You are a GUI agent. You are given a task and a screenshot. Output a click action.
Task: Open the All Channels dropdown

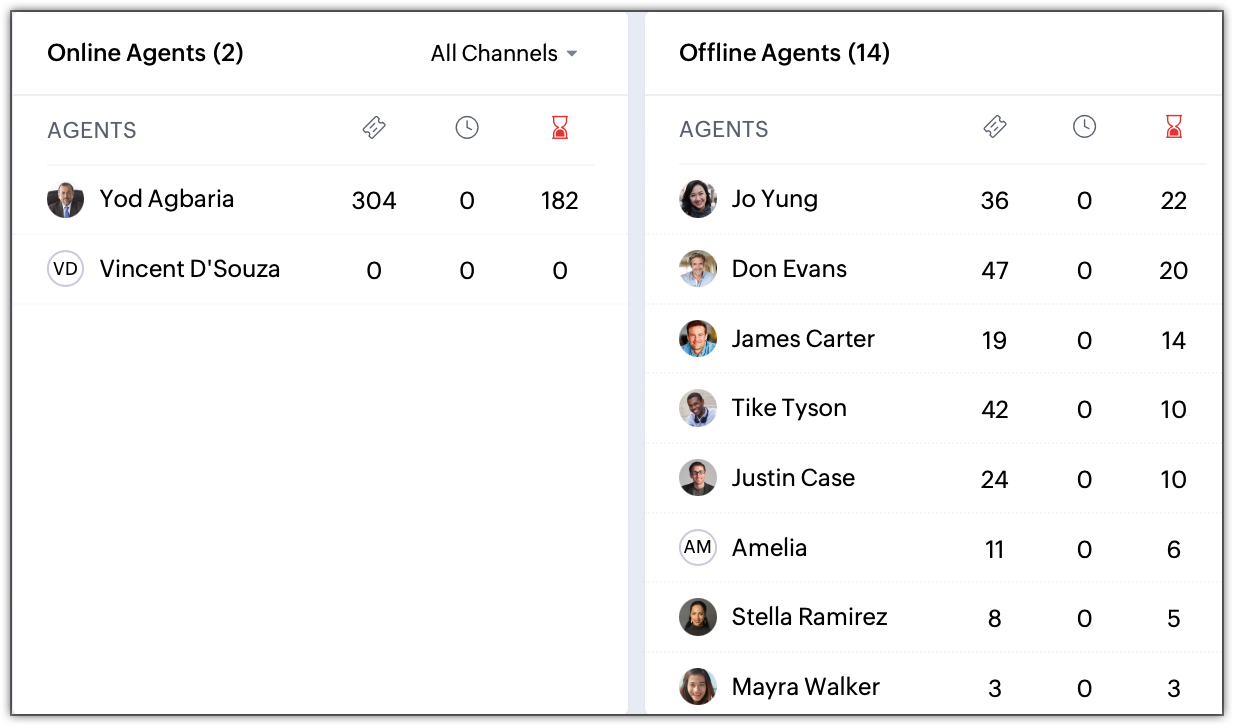point(494,54)
